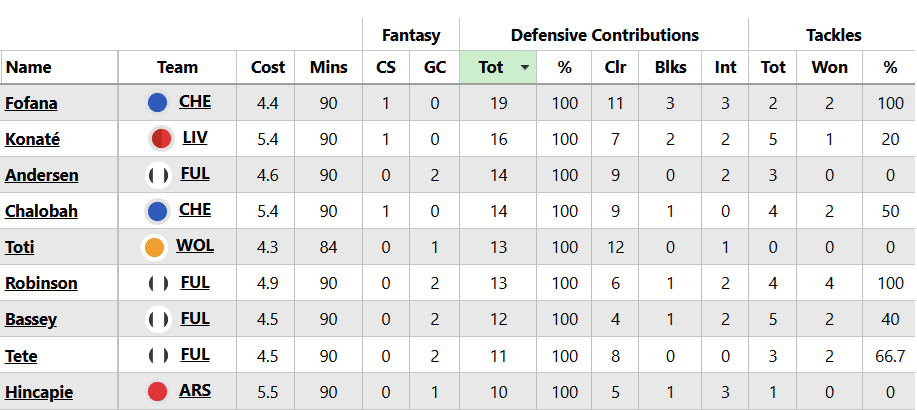
Task: Open Fofana player link
Action: (30, 103)
